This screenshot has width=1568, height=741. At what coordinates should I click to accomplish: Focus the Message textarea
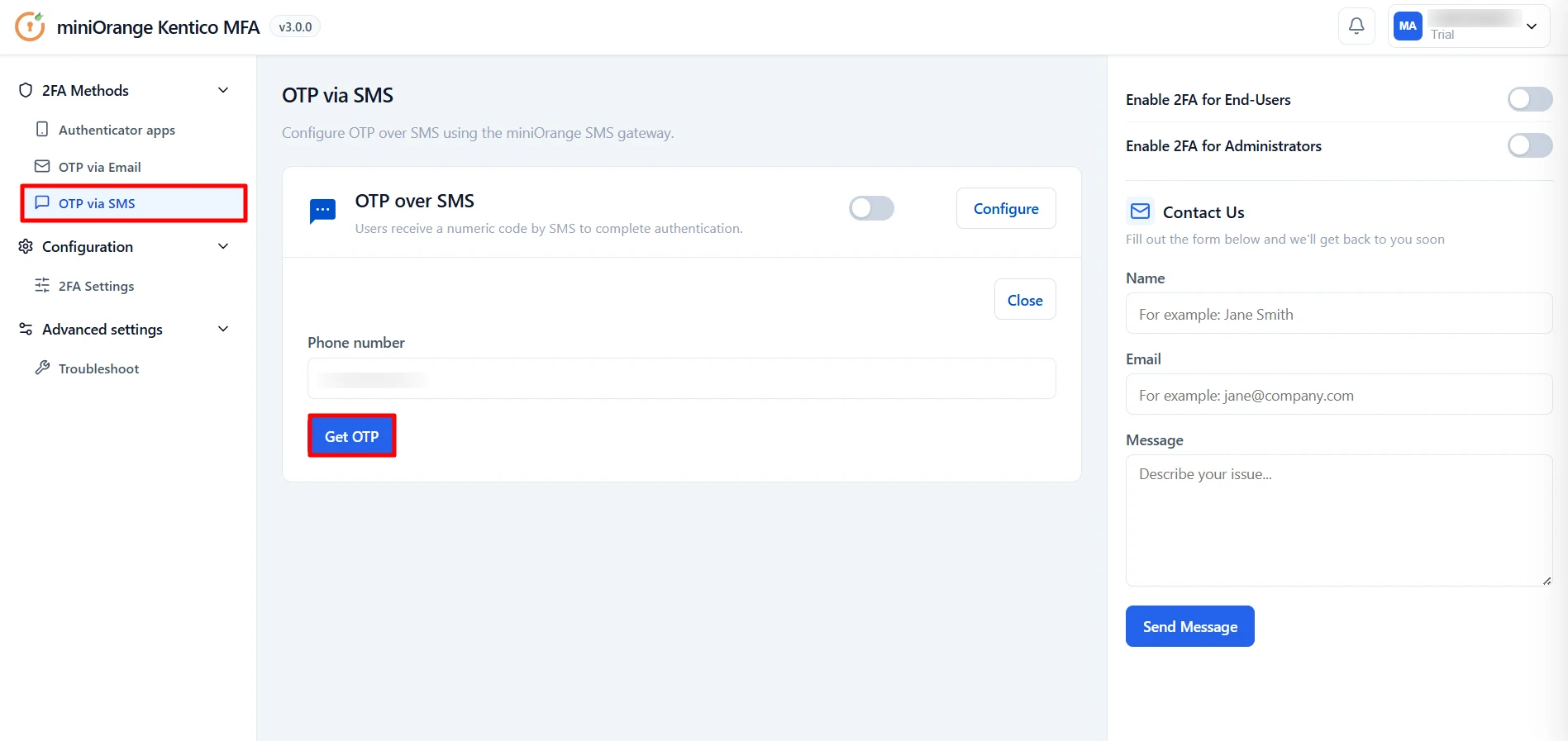pyautogui.click(x=1339, y=520)
